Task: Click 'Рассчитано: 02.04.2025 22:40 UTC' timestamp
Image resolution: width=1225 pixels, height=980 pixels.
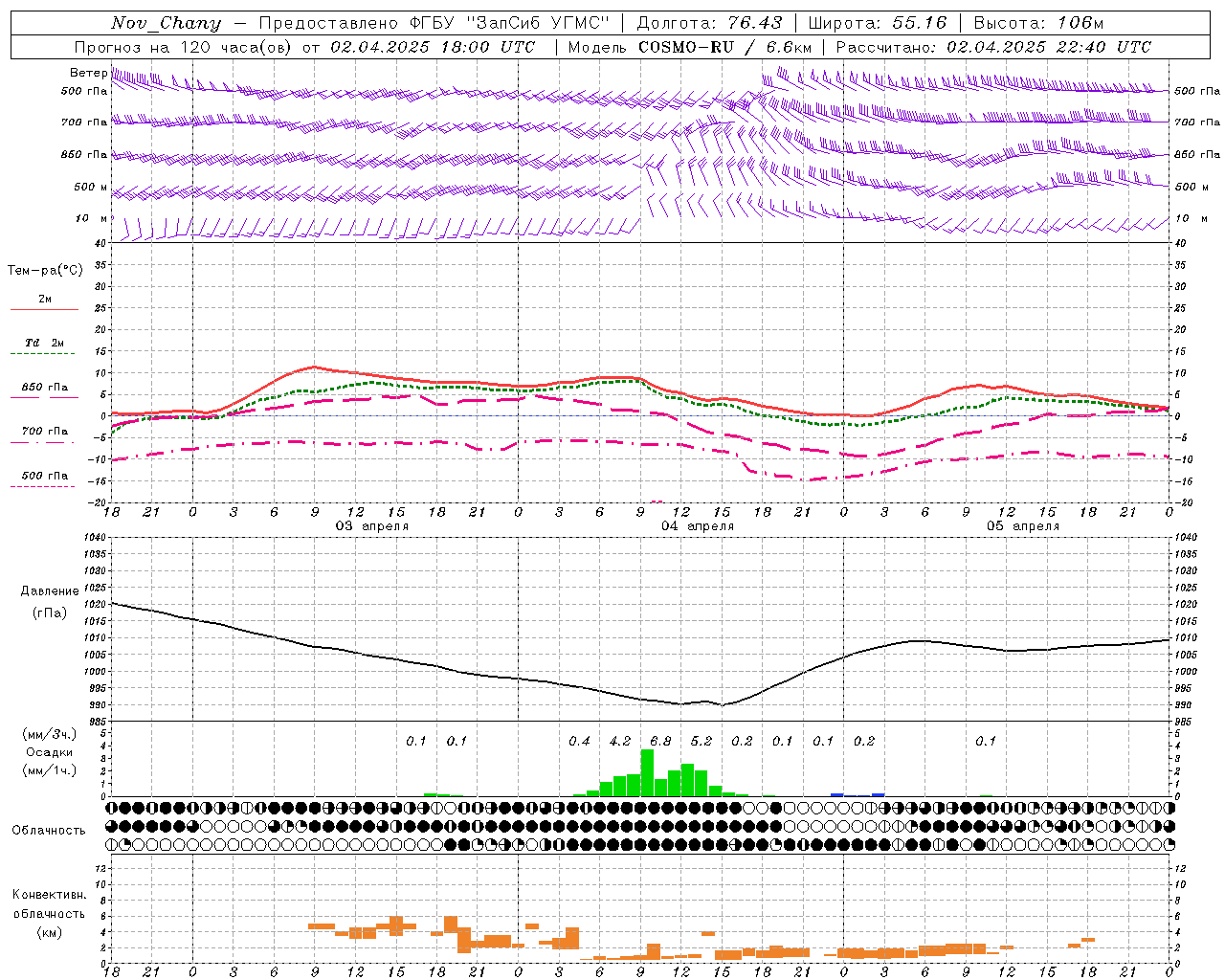Action: (993, 47)
